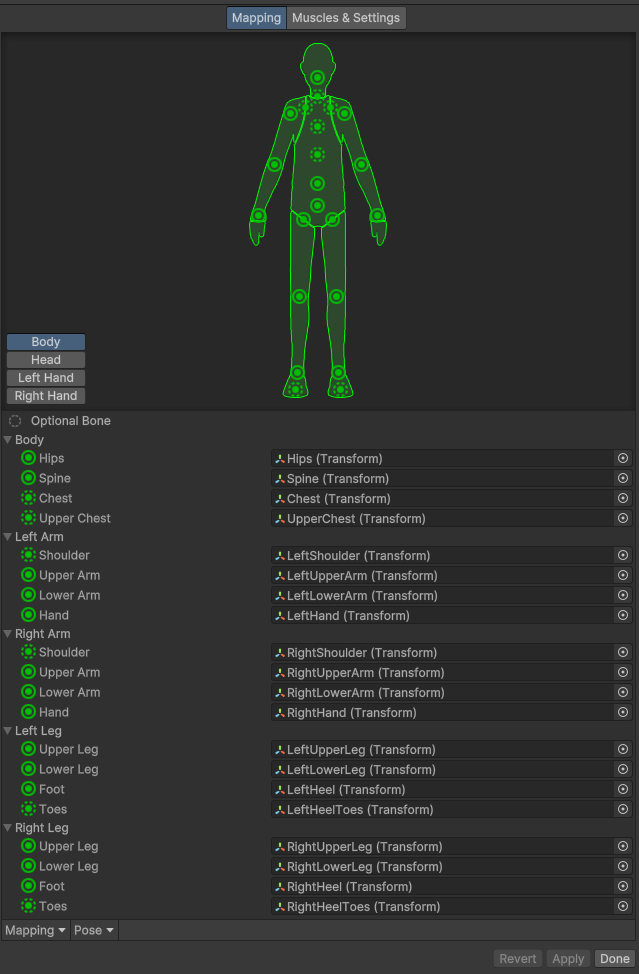Switch avatar view to Head

[46, 360]
